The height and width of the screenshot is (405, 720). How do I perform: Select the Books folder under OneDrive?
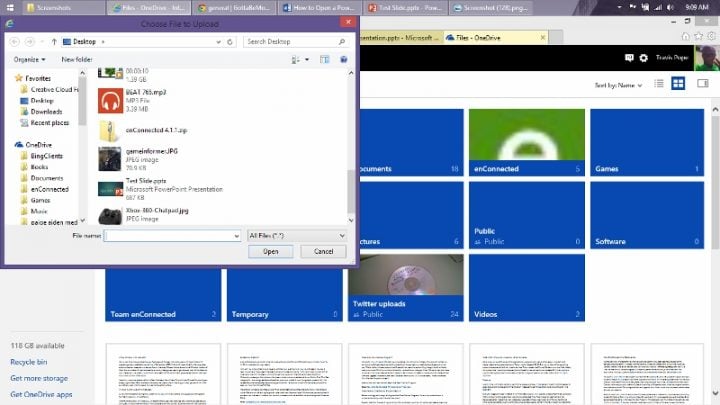coord(39,167)
